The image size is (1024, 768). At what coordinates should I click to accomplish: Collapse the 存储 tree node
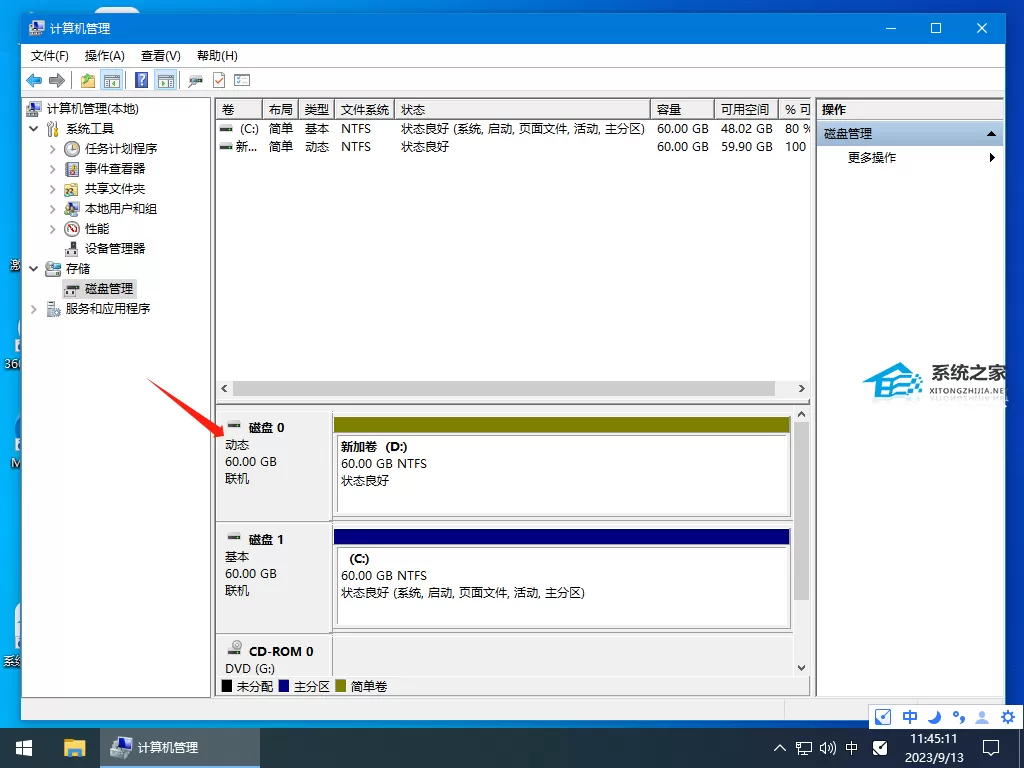tap(33, 268)
